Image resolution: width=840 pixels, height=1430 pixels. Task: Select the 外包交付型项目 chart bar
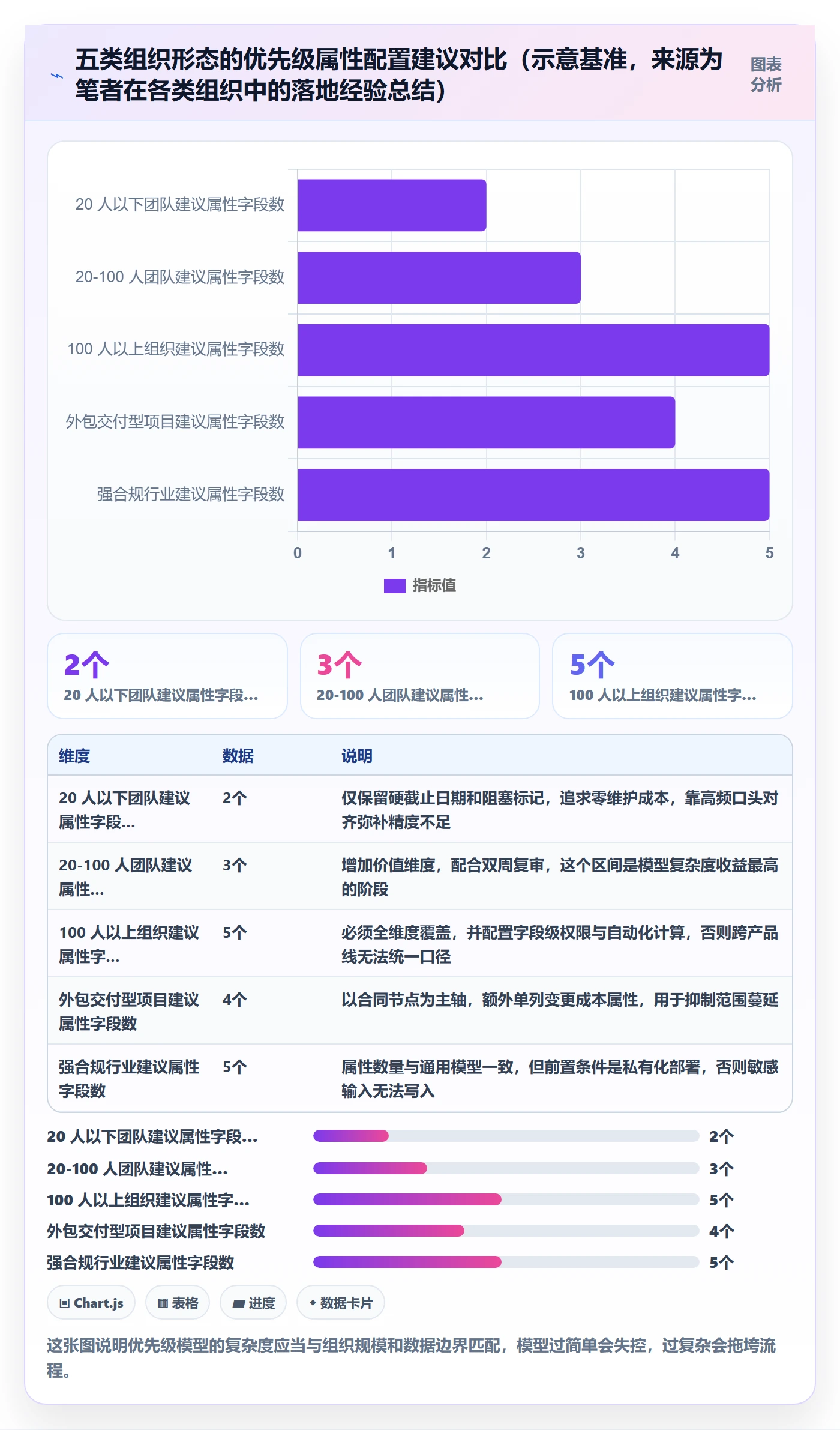[x=486, y=422]
